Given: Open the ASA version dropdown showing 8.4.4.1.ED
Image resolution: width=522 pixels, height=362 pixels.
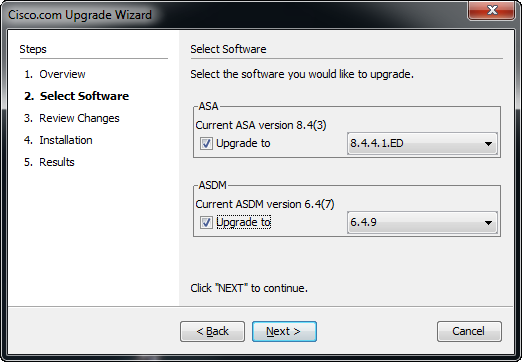Looking at the screenshot, I should click(x=422, y=144).
